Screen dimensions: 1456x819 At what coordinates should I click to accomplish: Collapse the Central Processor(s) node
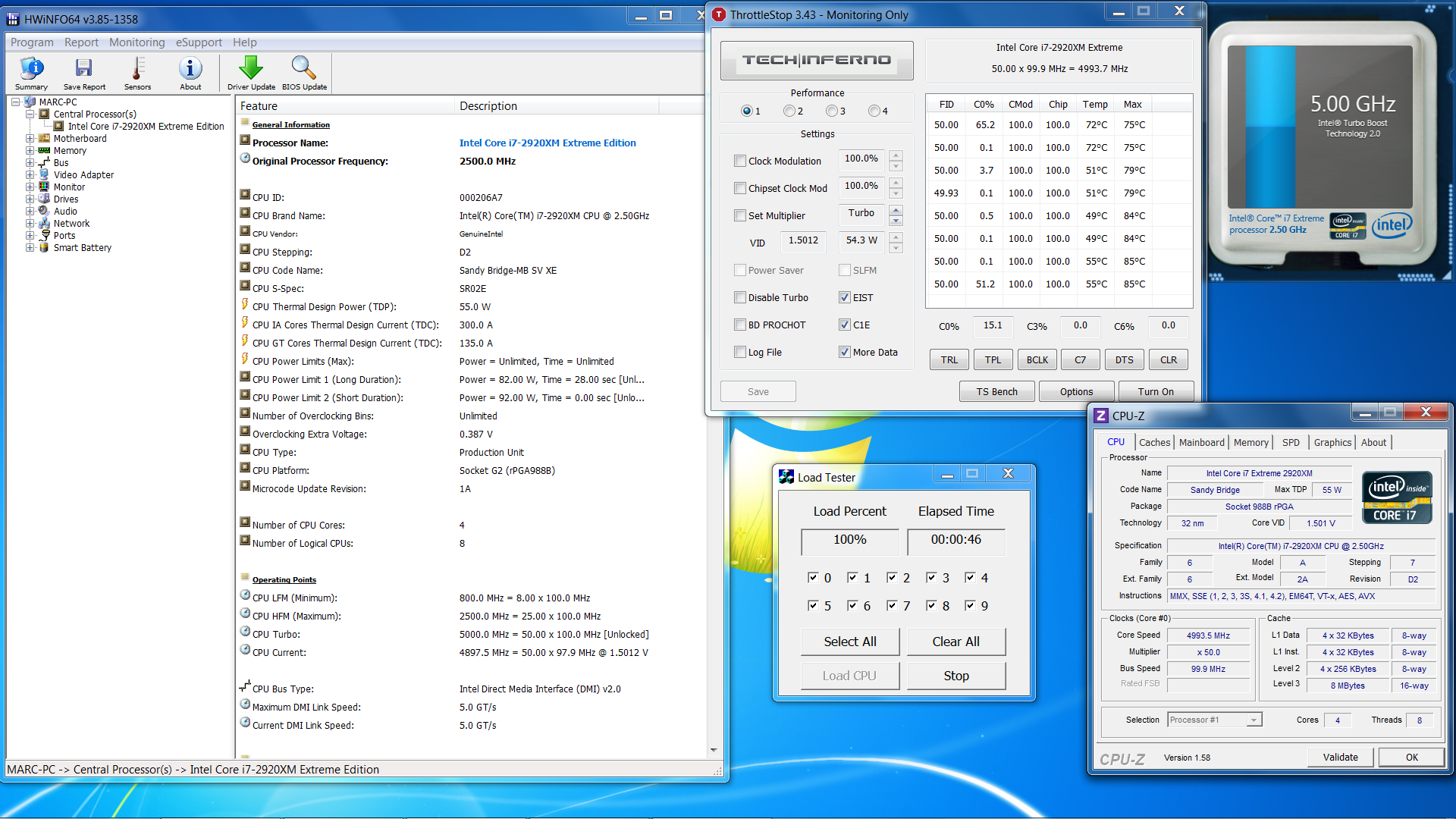pos(30,114)
